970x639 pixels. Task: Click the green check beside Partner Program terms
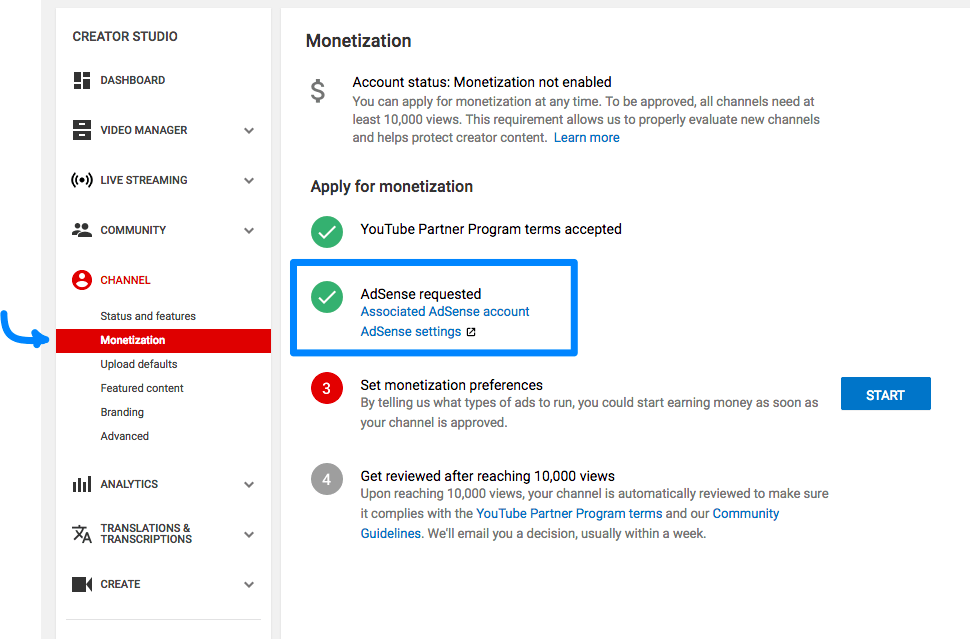coord(327,232)
